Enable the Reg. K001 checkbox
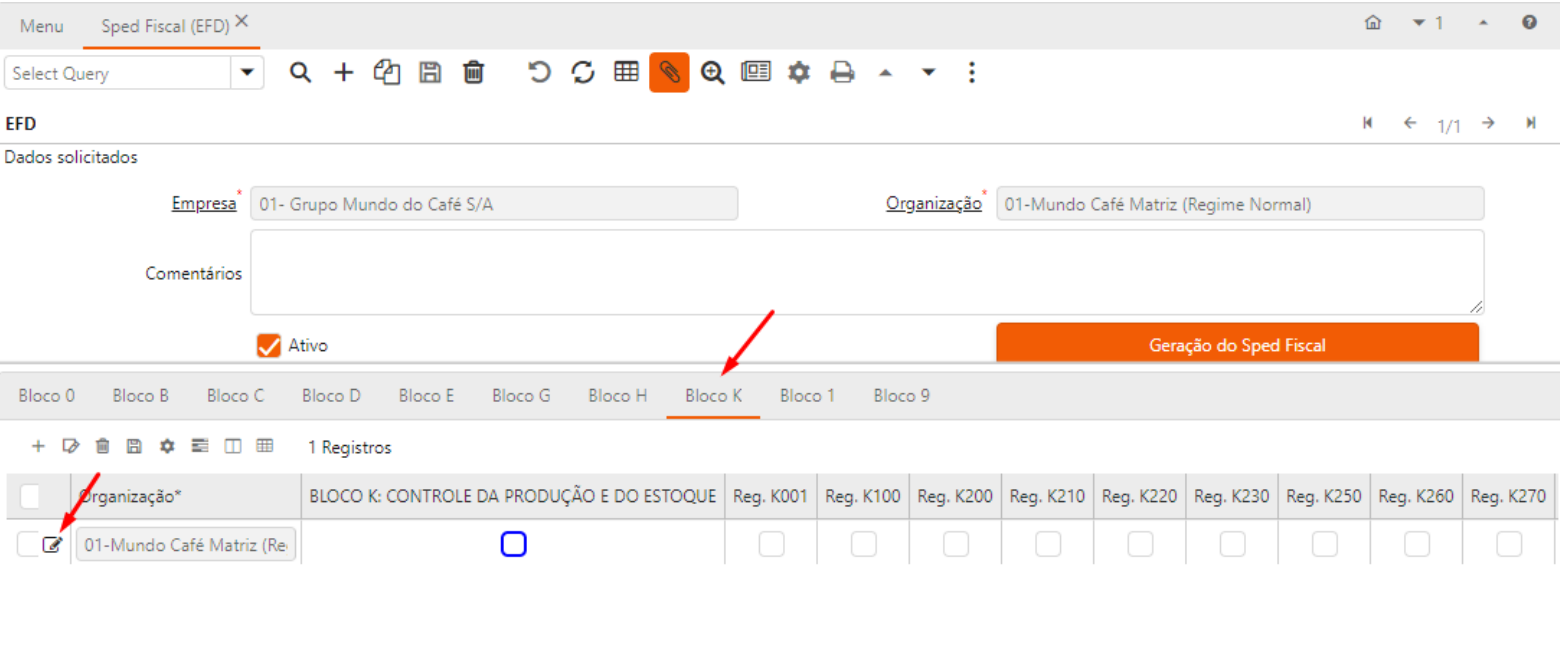This screenshot has height=655, width=1560. pos(771,544)
